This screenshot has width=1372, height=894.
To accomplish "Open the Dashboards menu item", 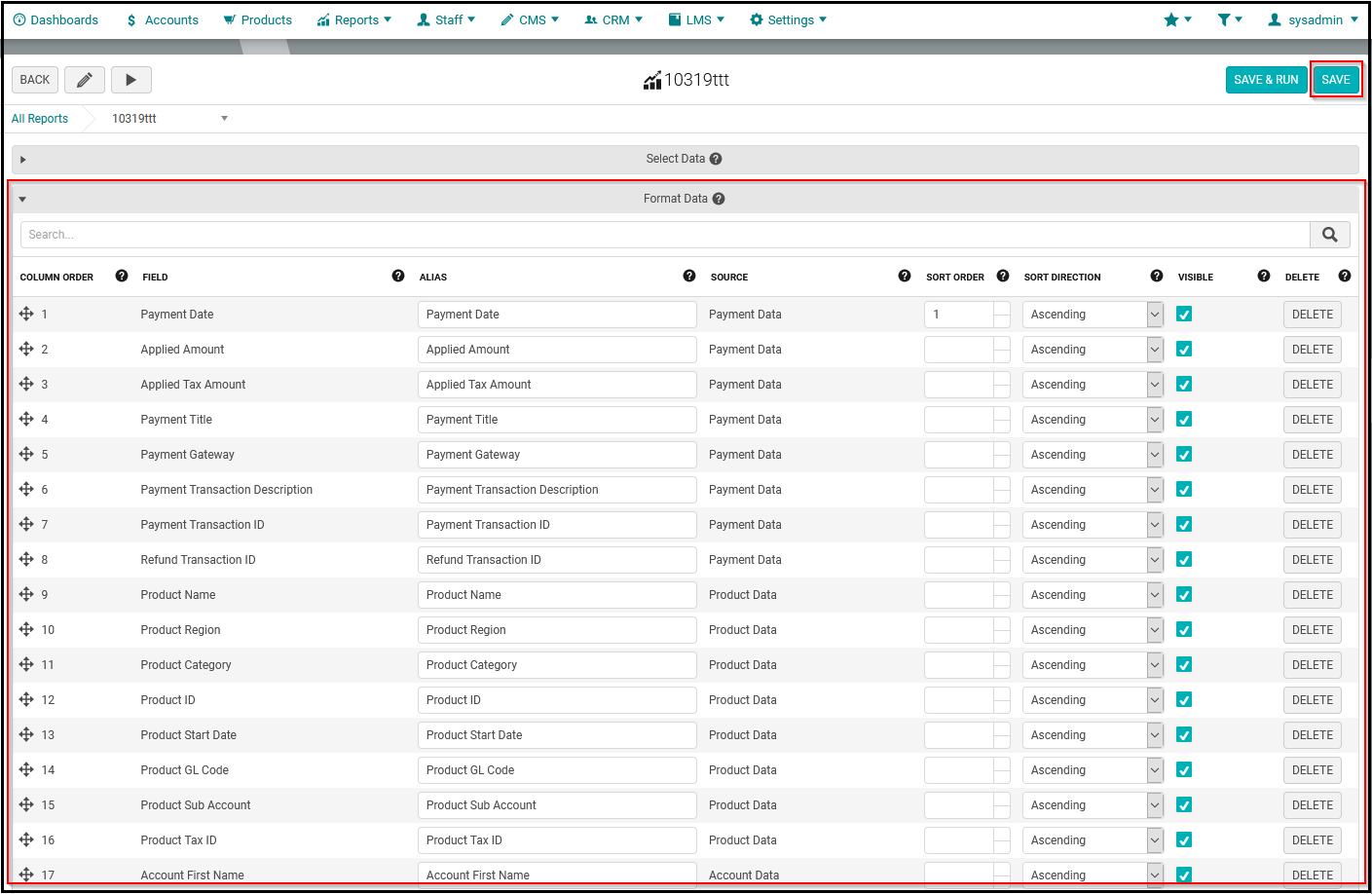I will (56, 19).
